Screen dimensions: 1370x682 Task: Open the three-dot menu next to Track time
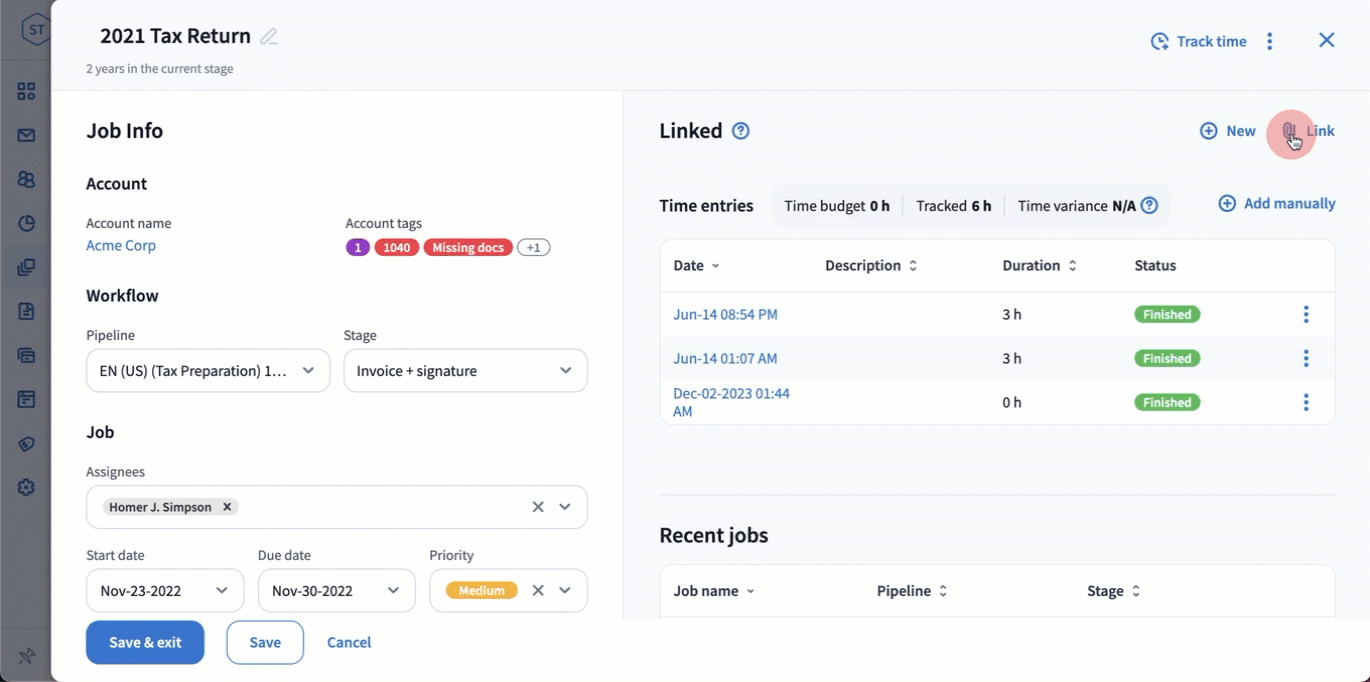[x=1270, y=41]
